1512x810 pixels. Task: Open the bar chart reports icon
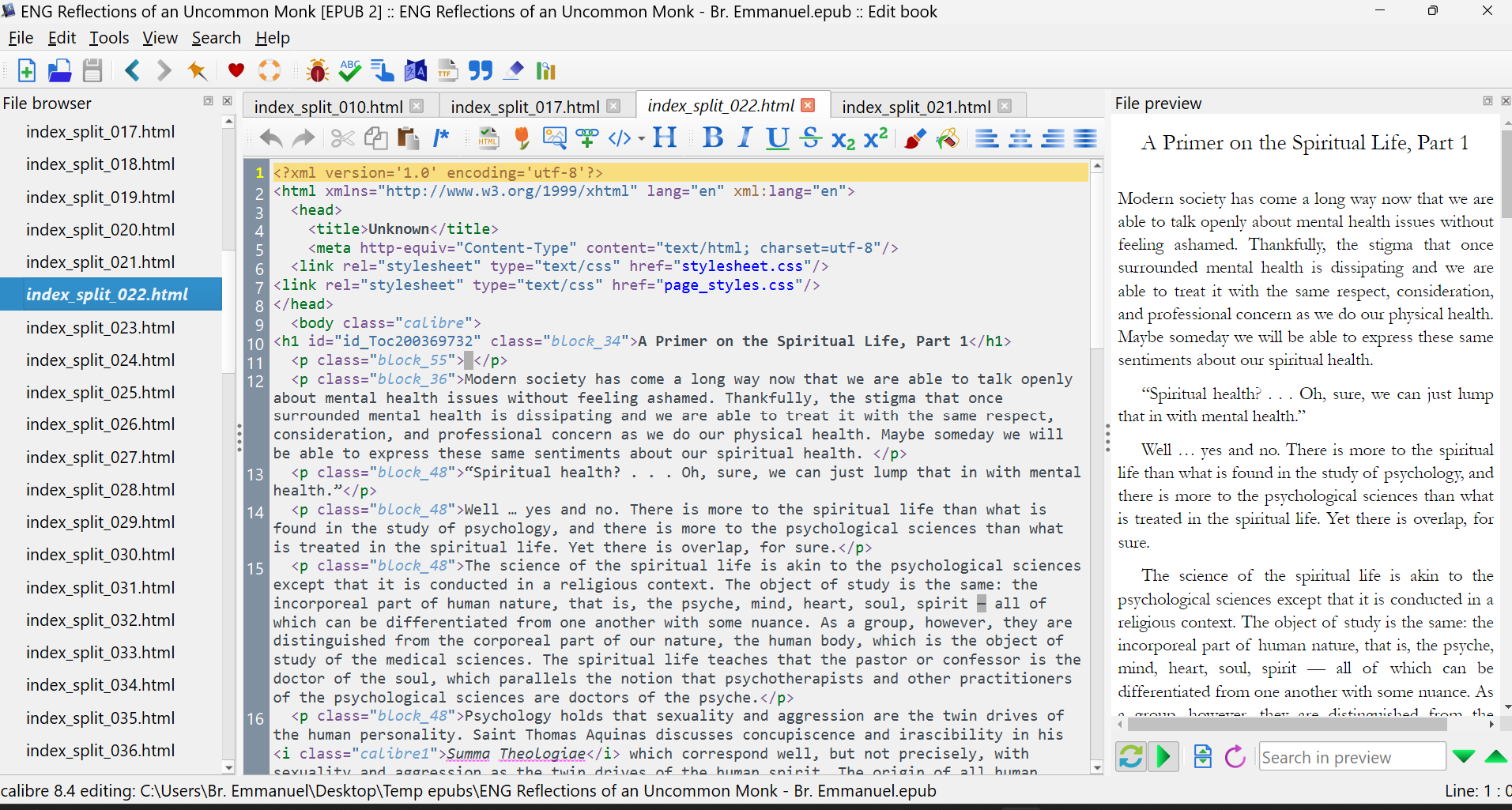coord(546,71)
